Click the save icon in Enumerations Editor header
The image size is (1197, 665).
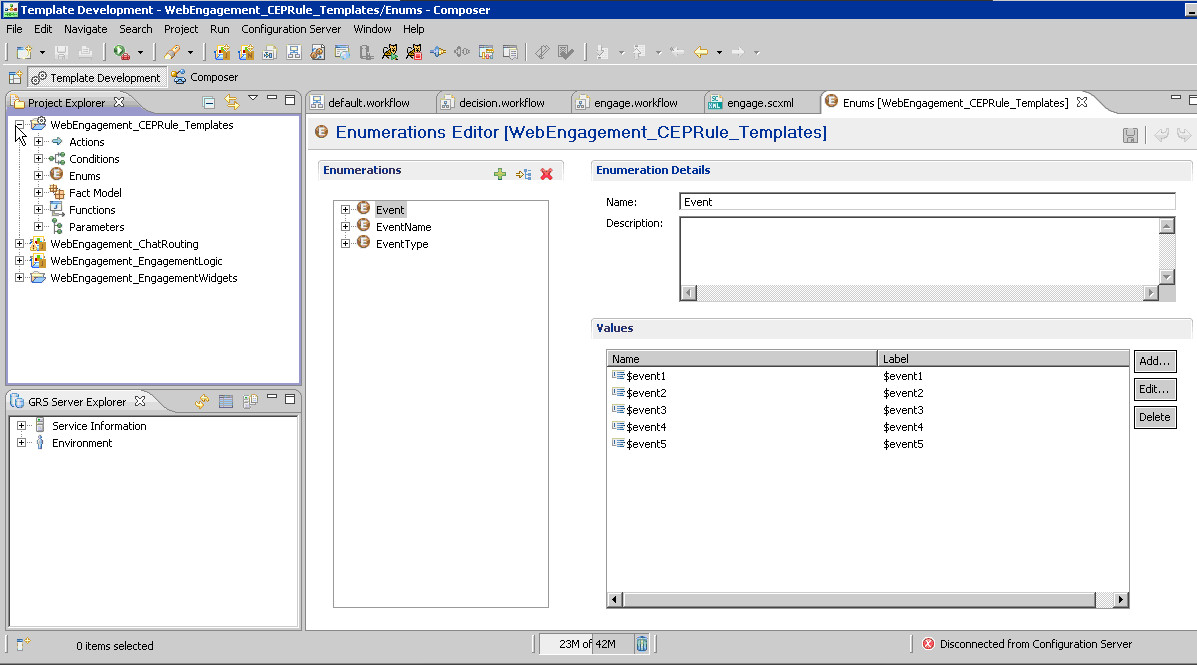[x=1130, y=135]
